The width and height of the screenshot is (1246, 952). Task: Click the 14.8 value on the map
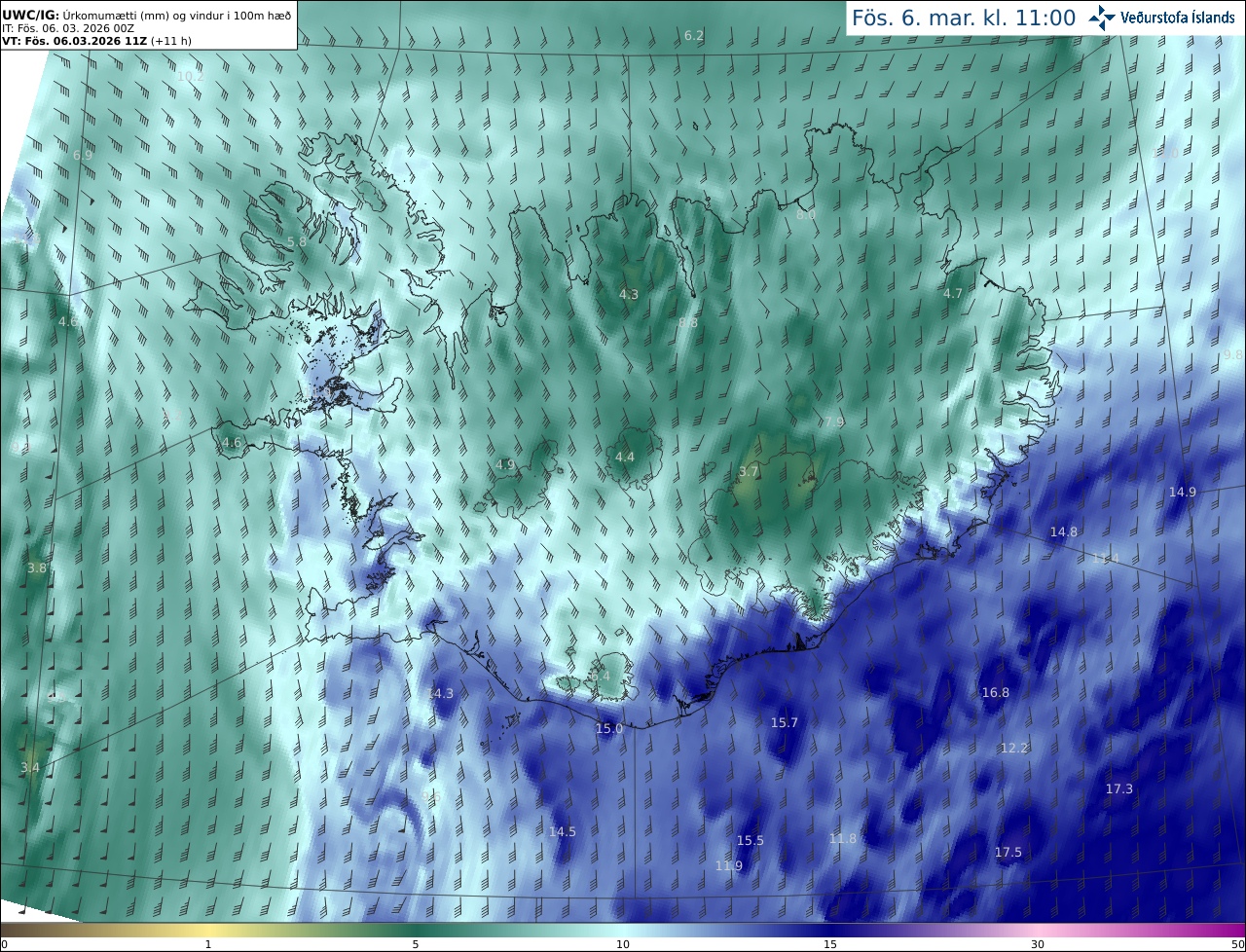pyautogui.click(x=1064, y=531)
